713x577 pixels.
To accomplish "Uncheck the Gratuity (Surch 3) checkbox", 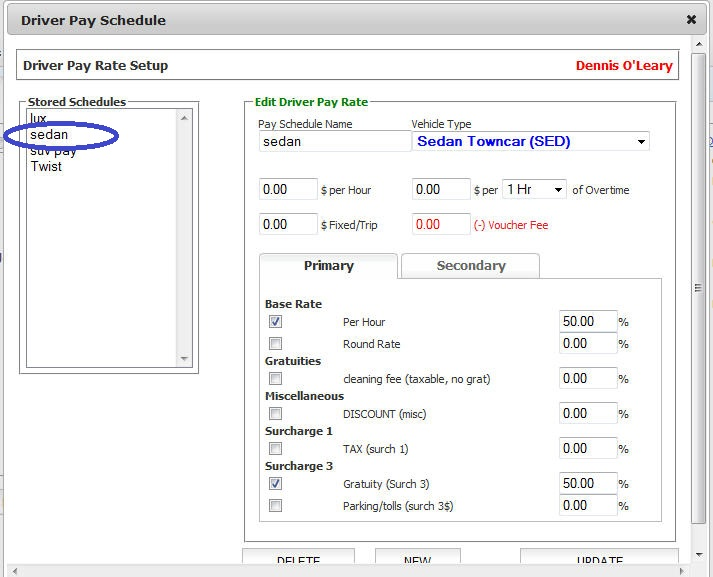I will 275,484.
